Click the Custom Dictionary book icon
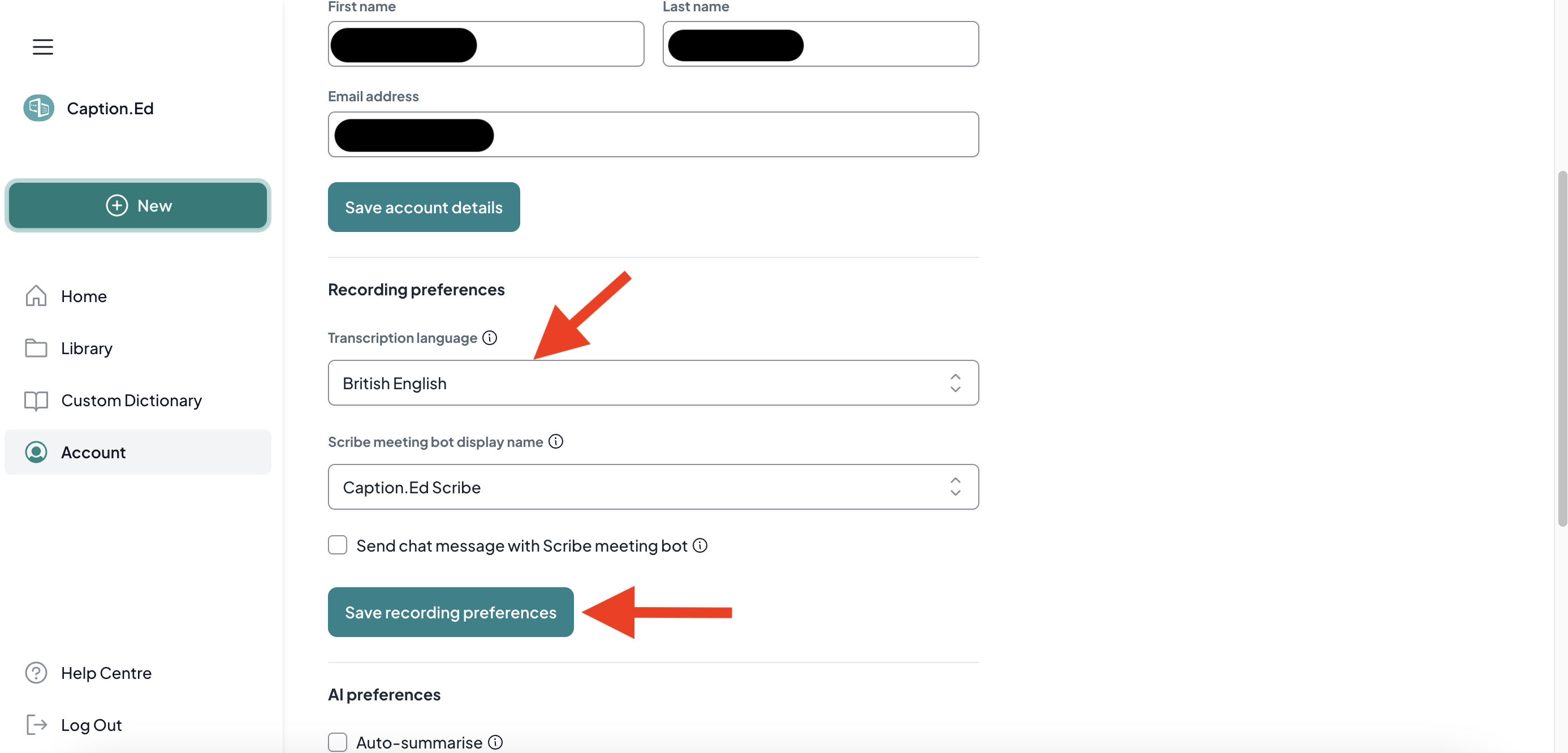Image resolution: width=1568 pixels, height=753 pixels. (x=36, y=400)
